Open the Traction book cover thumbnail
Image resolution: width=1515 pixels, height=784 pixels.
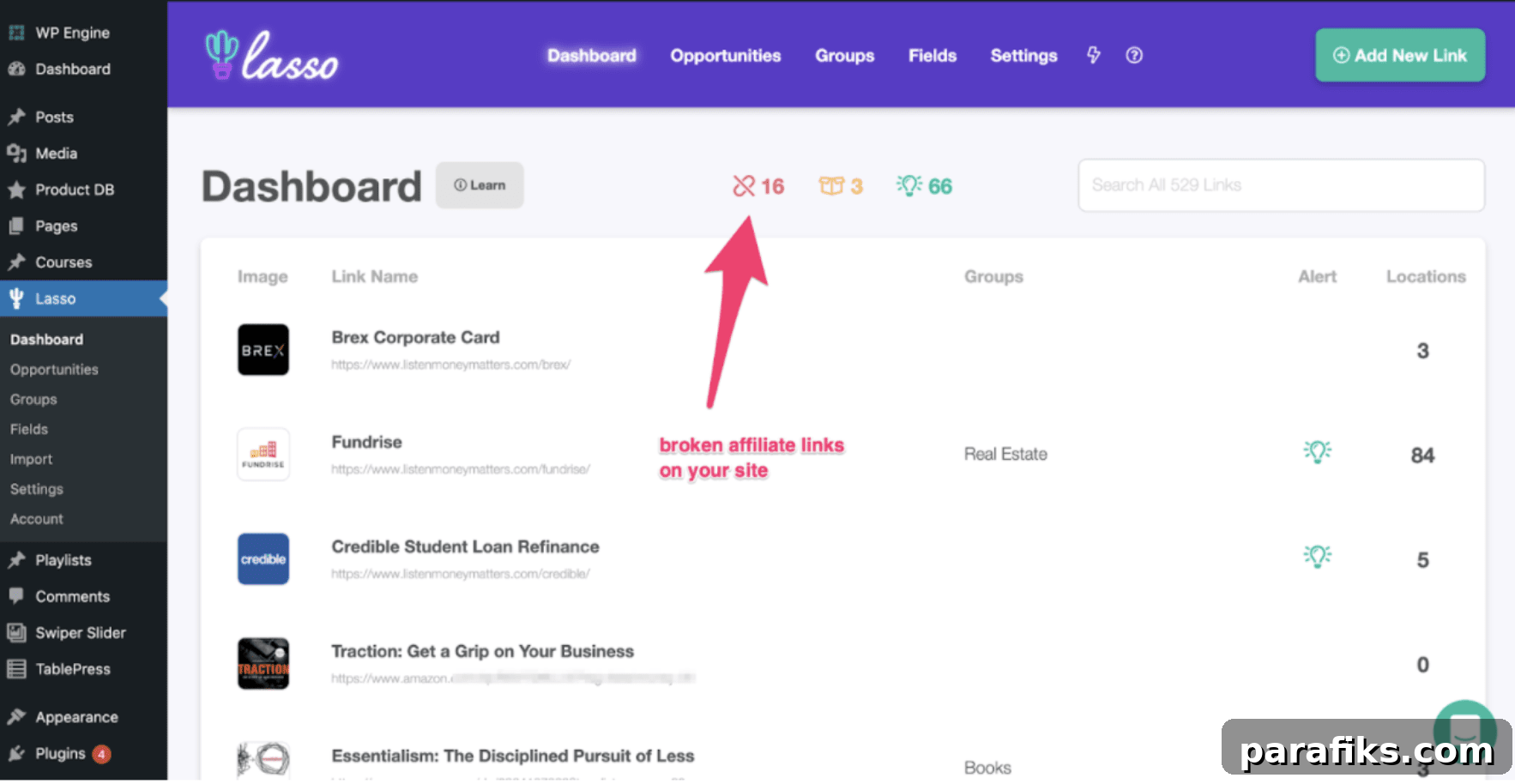(x=263, y=664)
